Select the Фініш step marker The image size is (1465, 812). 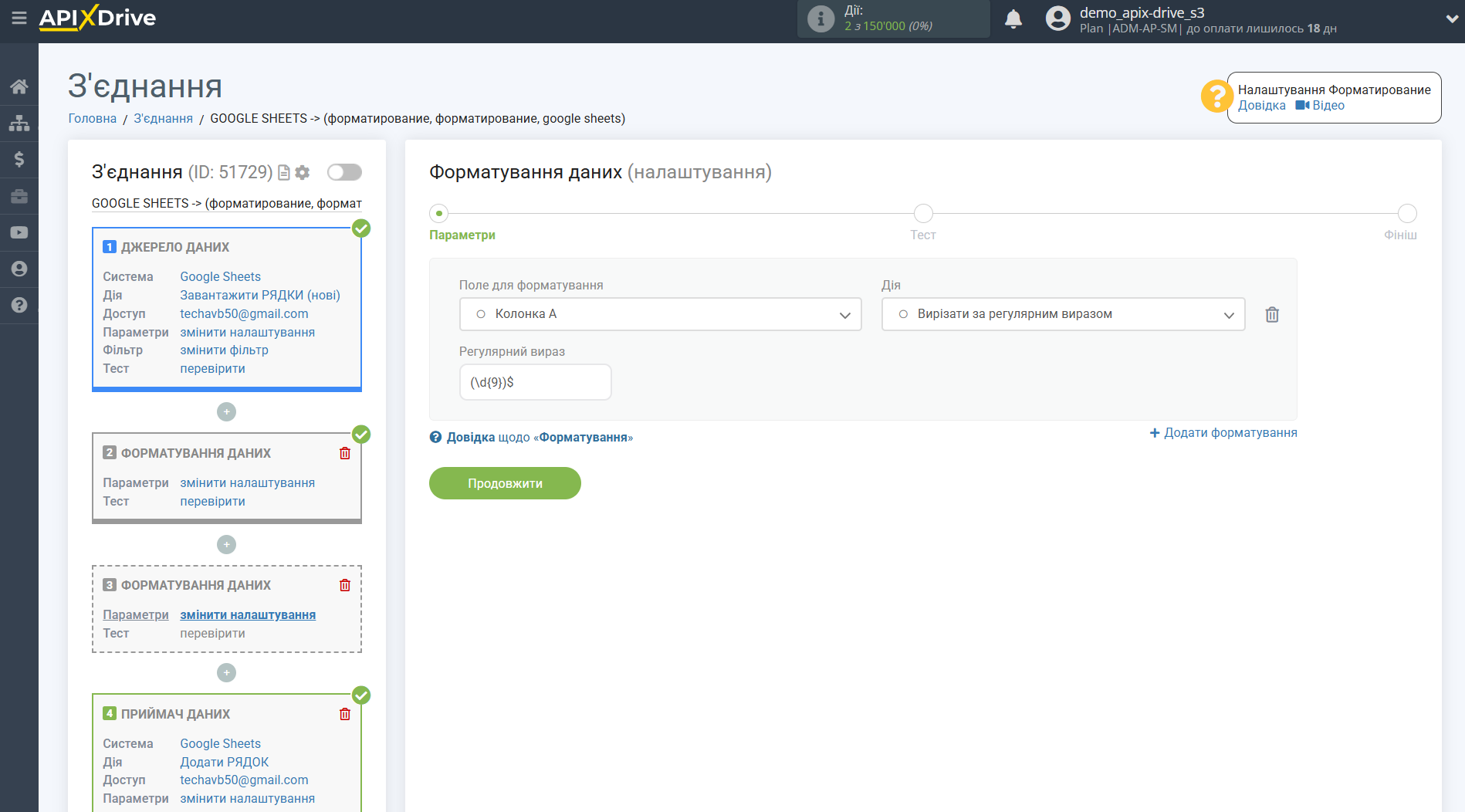coord(1407,213)
